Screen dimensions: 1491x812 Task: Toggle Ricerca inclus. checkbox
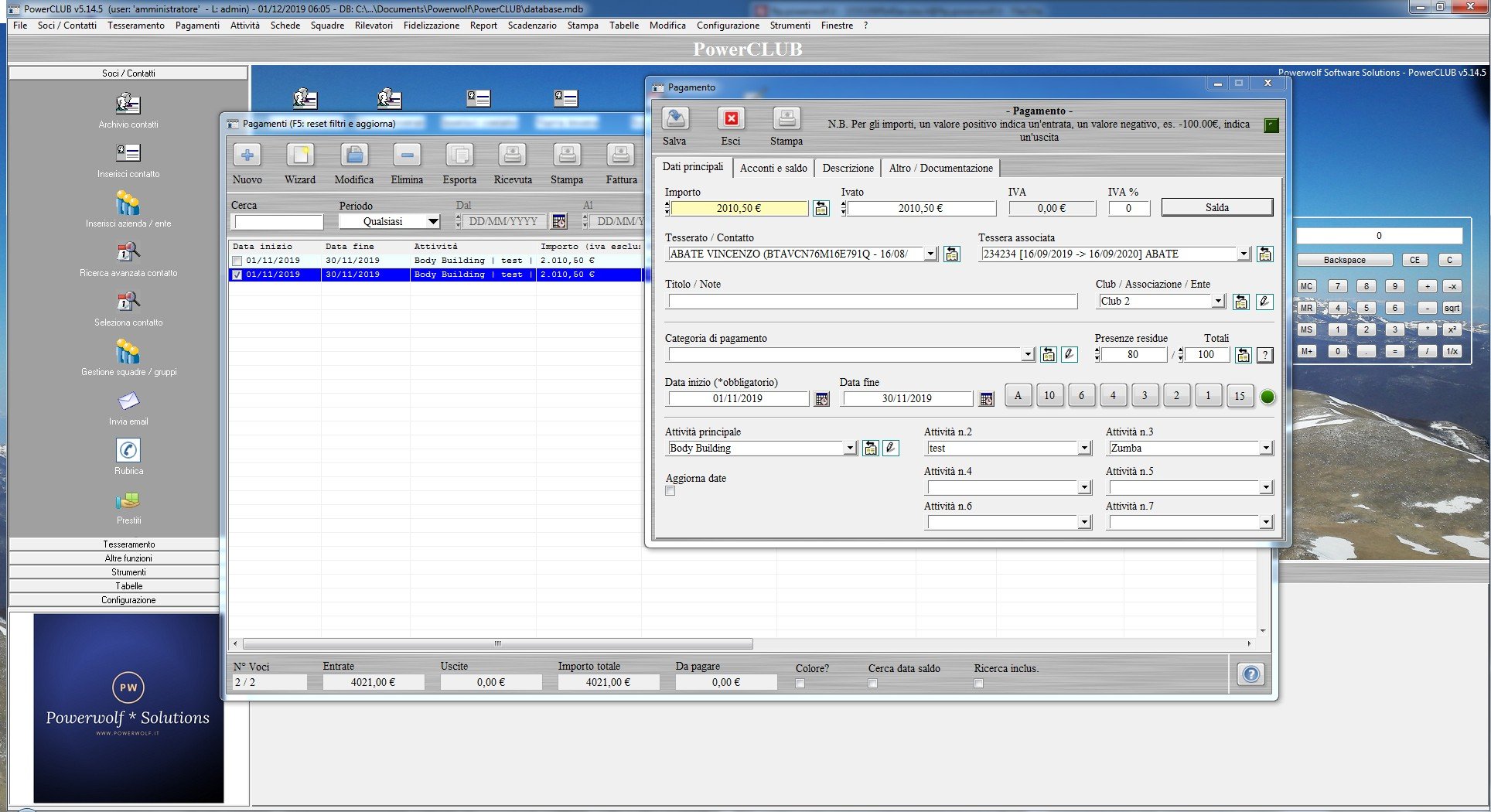(x=979, y=683)
